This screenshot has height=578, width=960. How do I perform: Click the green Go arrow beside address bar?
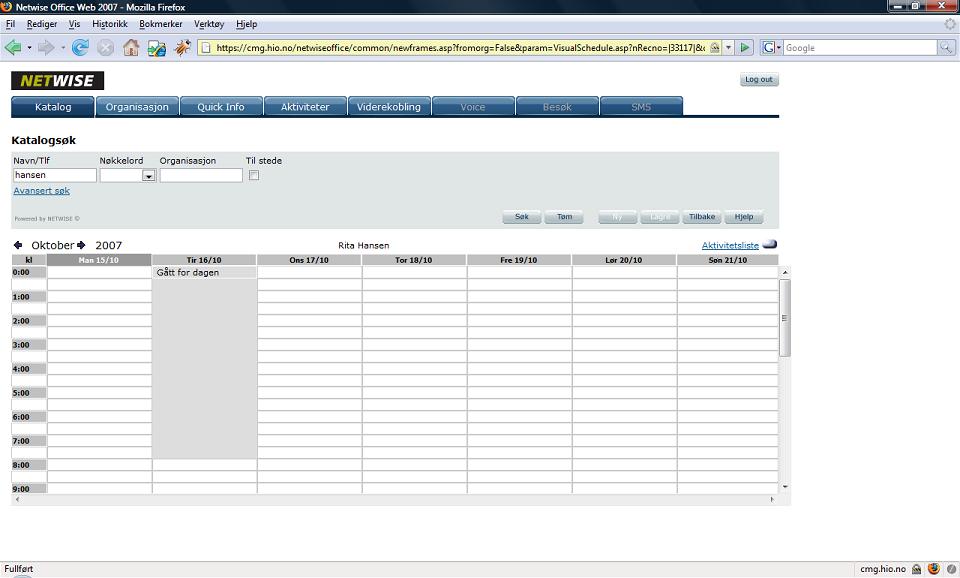pos(744,47)
